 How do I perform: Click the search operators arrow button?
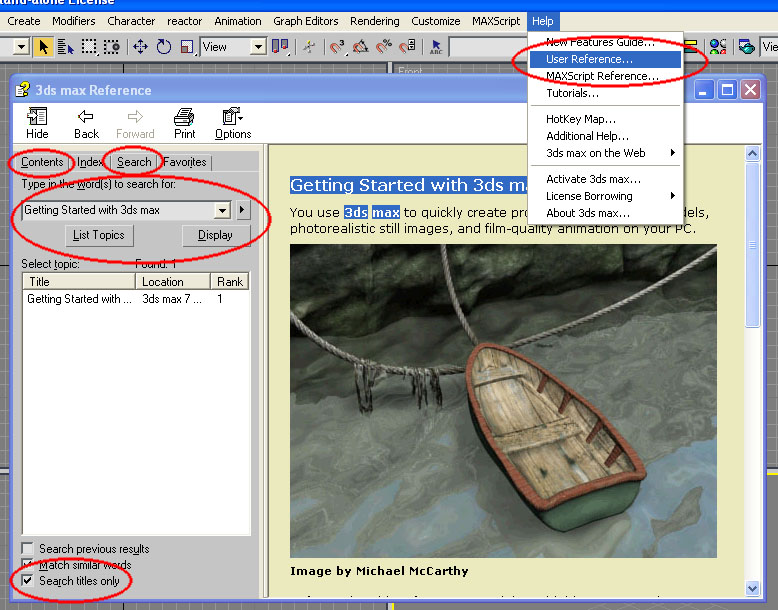click(242, 210)
